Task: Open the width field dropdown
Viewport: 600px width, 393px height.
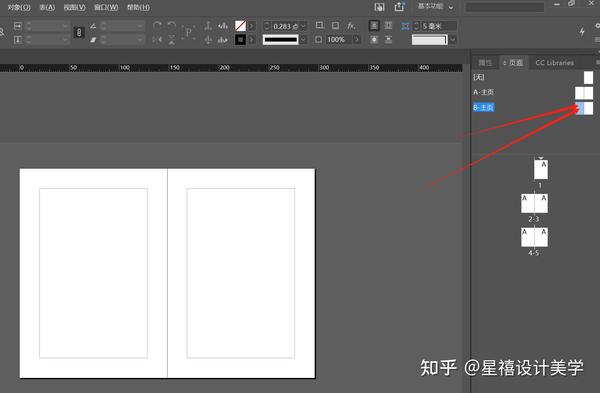Action: [x=65, y=26]
